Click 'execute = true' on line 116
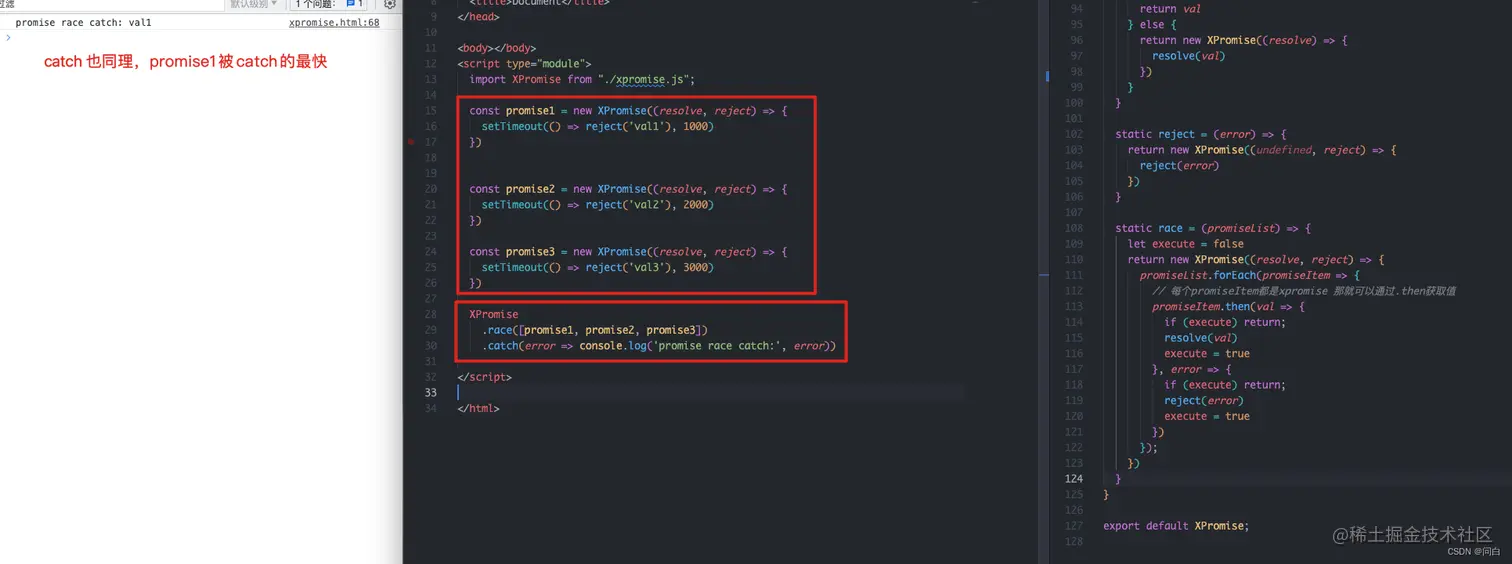The width and height of the screenshot is (1512, 564). 1207,354
